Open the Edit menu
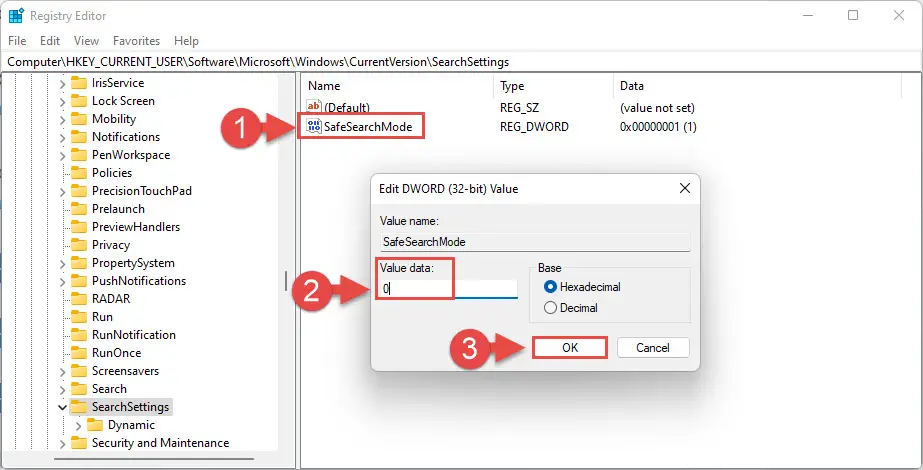Viewport: 923px width, 470px height. point(50,41)
